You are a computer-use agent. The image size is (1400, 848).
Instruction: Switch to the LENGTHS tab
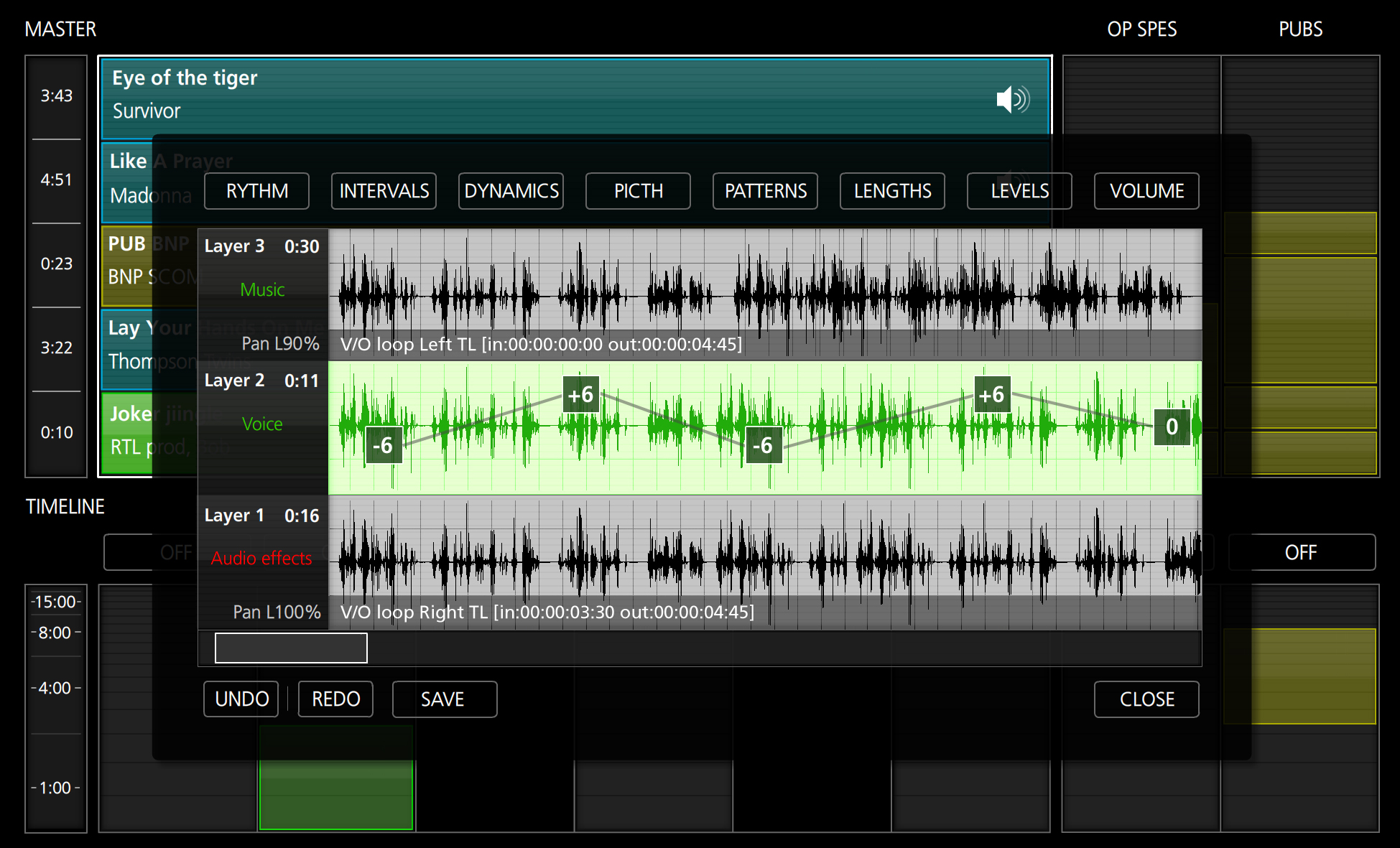pos(892,191)
